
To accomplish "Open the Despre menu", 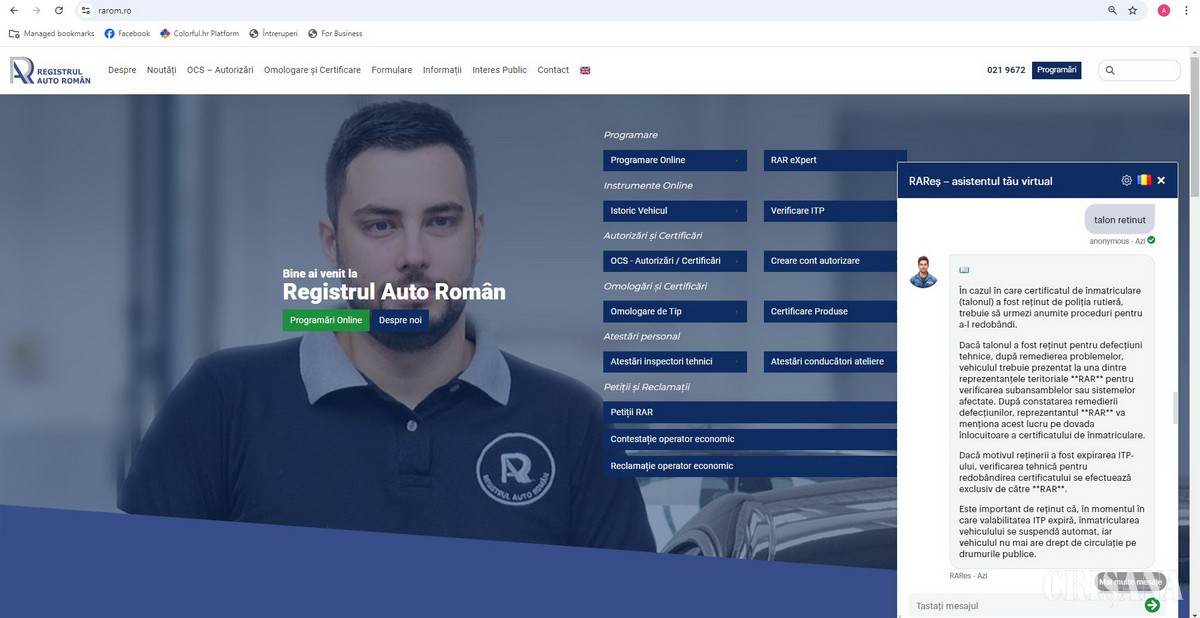I will pyautogui.click(x=122, y=70).
